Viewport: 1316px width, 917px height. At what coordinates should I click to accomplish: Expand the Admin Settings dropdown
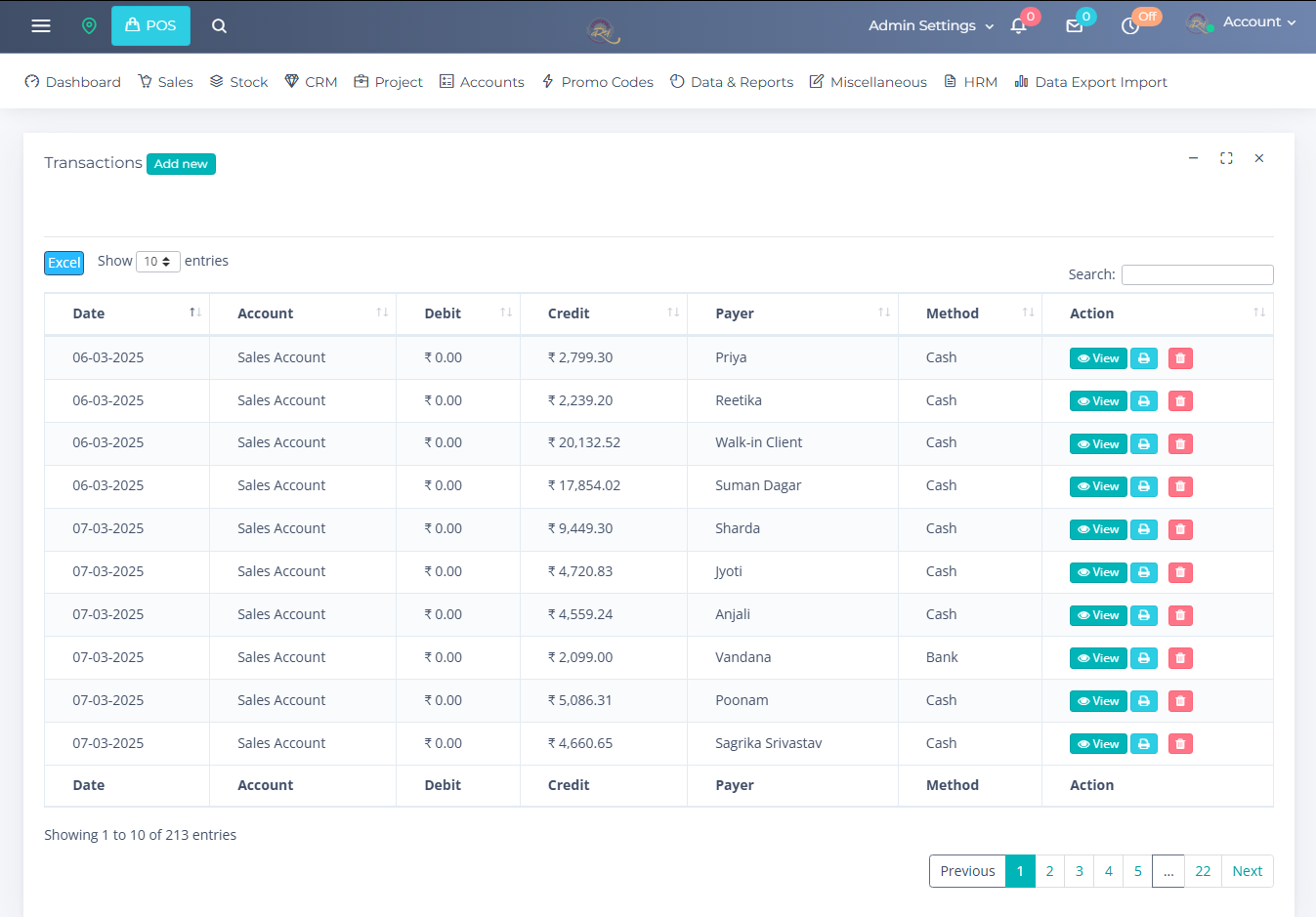(x=931, y=25)
